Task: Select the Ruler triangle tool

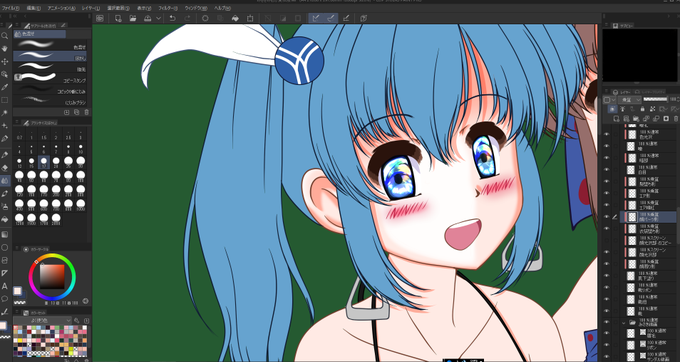Action: tap(5, 273)
